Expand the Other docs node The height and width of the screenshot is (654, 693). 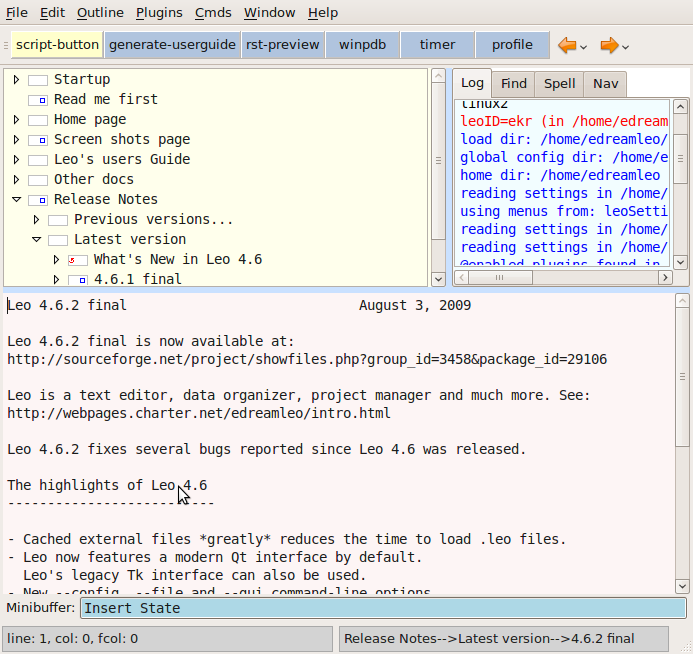(x=16, y=179)
